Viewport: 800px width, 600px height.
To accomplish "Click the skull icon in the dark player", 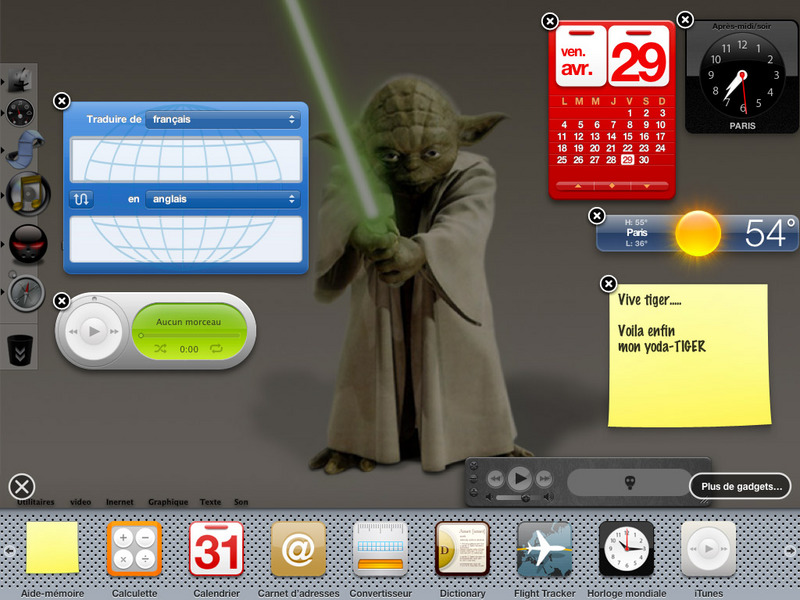I will coord(630,482).
